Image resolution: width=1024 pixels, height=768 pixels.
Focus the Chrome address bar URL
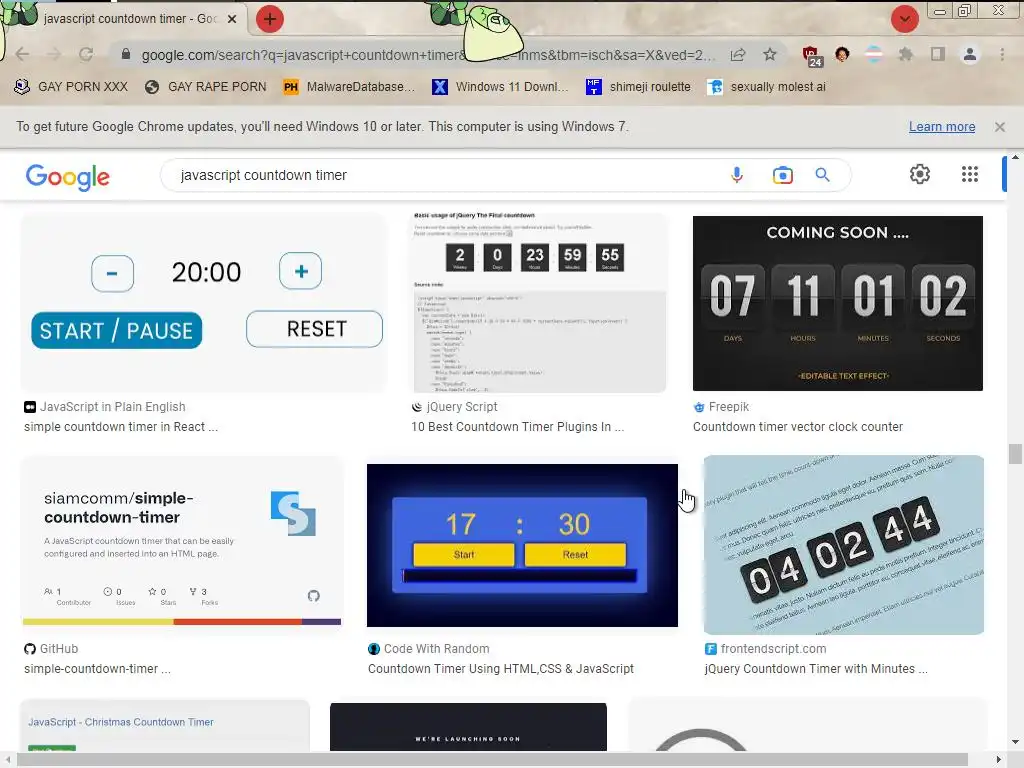click(428, 55)
